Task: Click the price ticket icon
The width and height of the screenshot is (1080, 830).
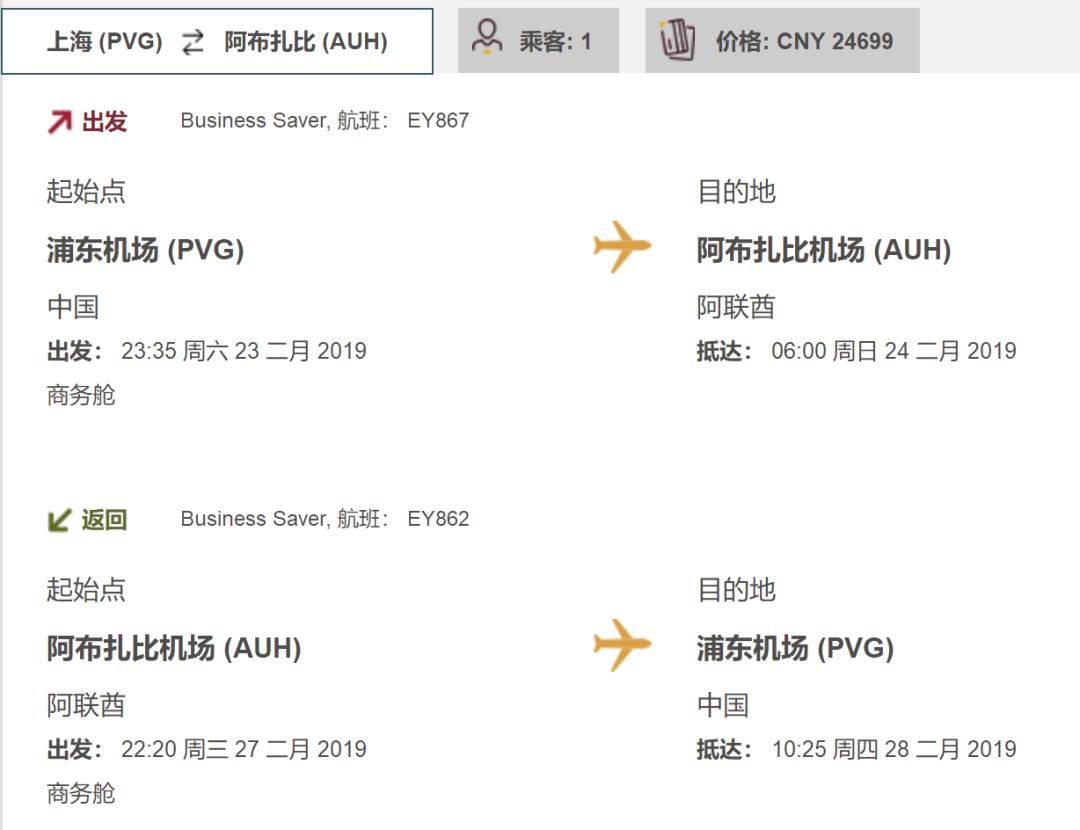Action: click(678, 40)
